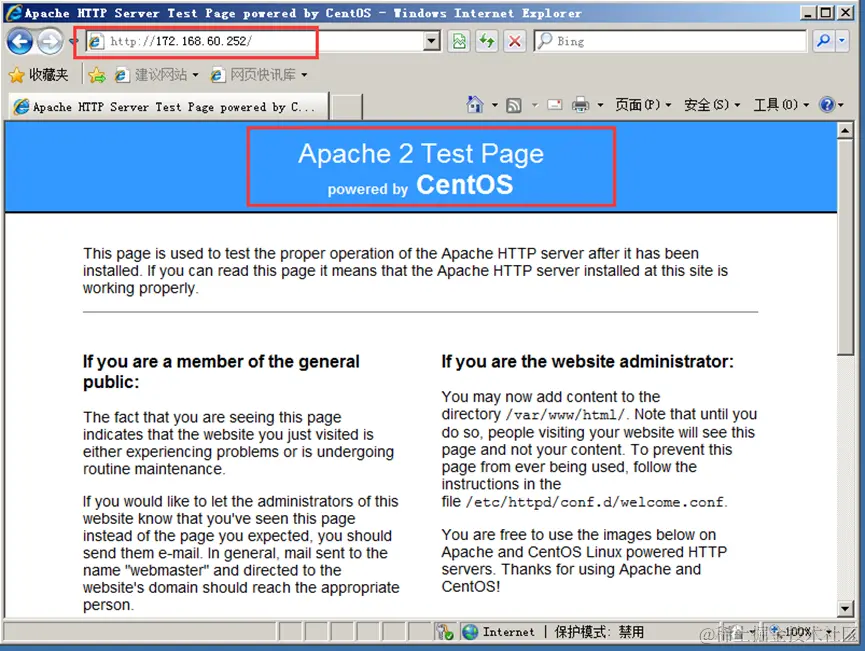Click the Apache 2 Test Page heading
The width and height of the screenshot is (865, 651).
[x=421, y=153]
